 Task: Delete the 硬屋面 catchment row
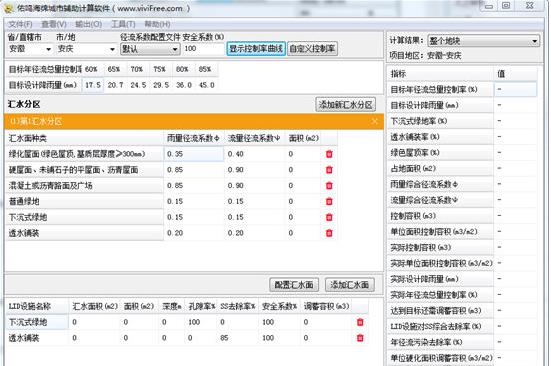coord(329,170)
